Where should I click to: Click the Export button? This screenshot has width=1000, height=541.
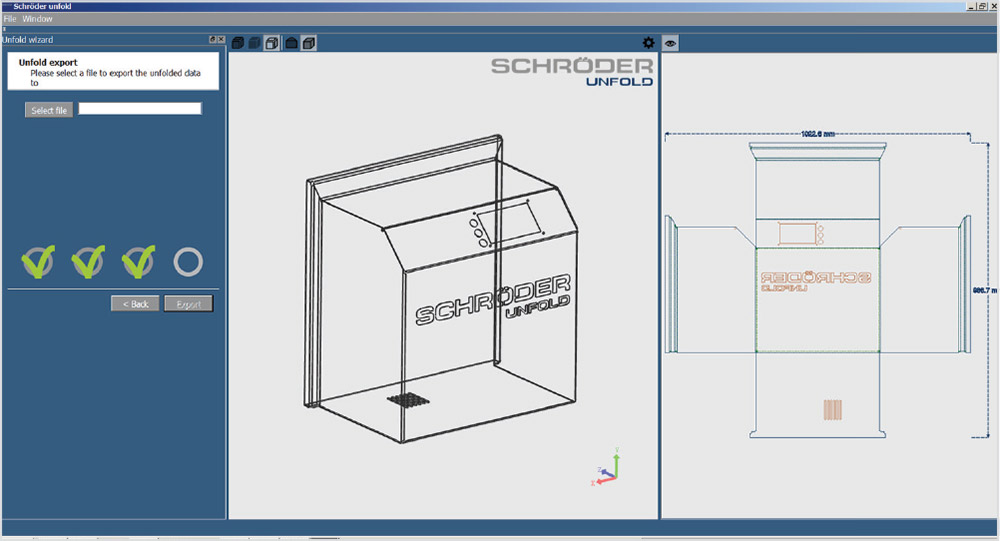189,304
